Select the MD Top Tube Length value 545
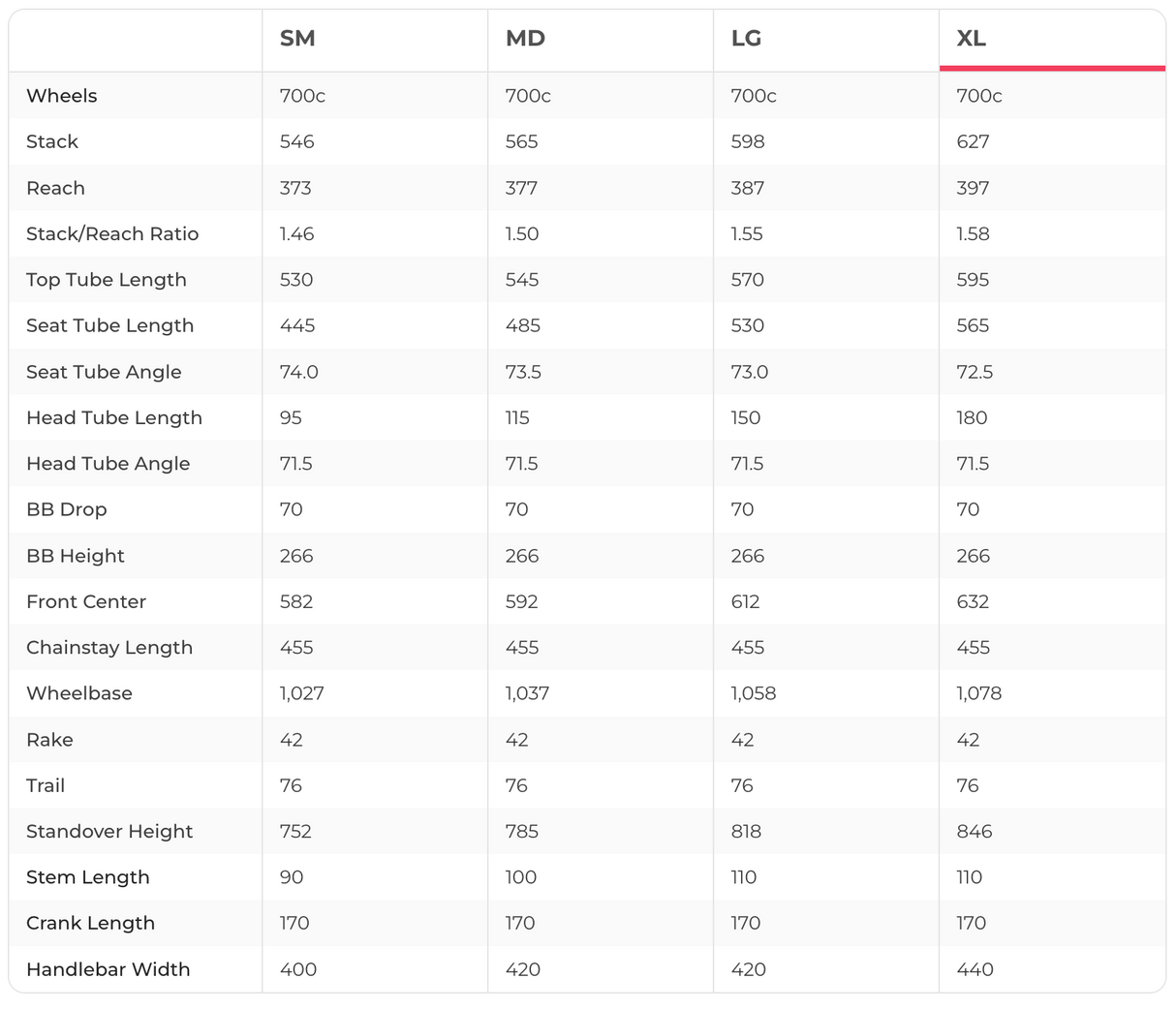Image resolution: width=1176 pixels, height=1009 pixels. (522, 280)
